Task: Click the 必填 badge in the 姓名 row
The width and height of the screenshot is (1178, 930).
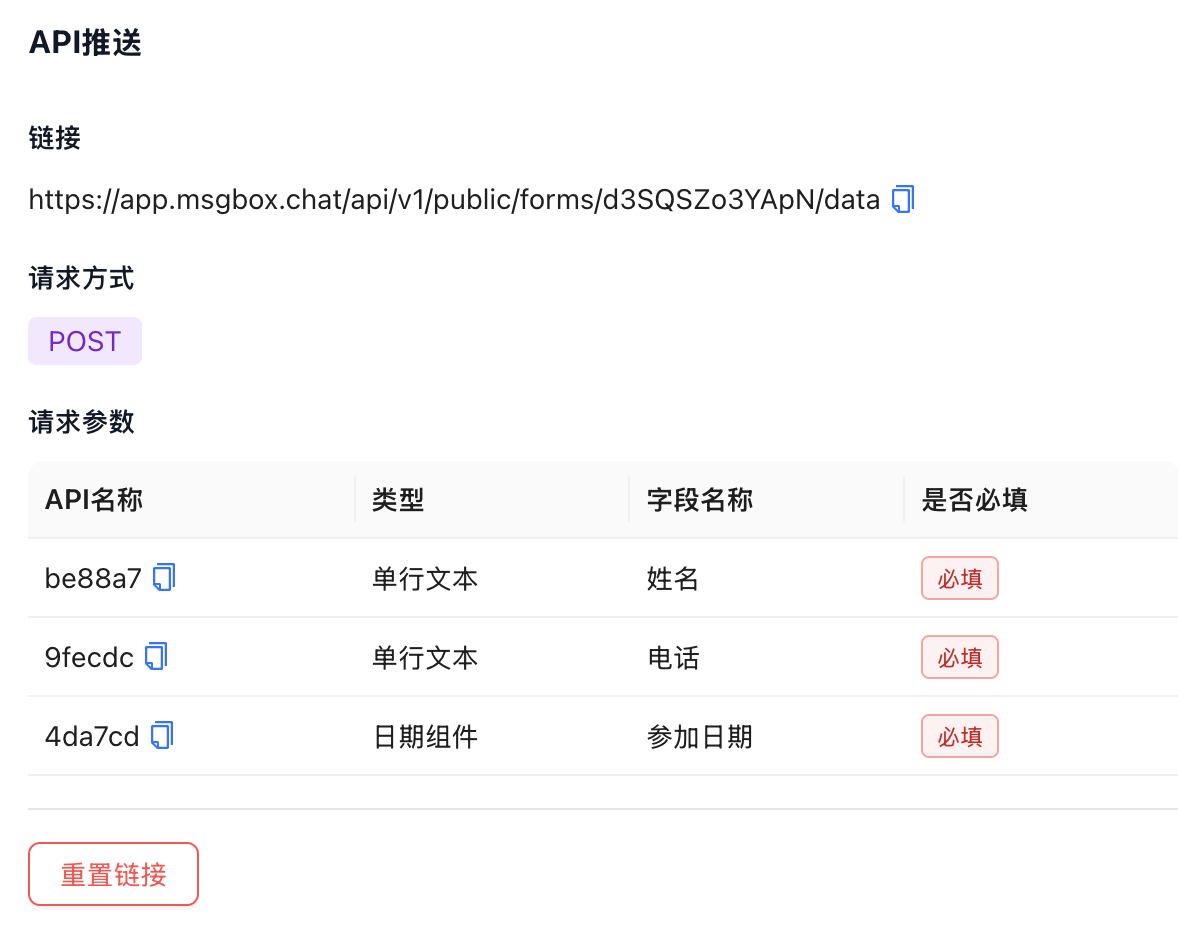Action: point(959,578)
